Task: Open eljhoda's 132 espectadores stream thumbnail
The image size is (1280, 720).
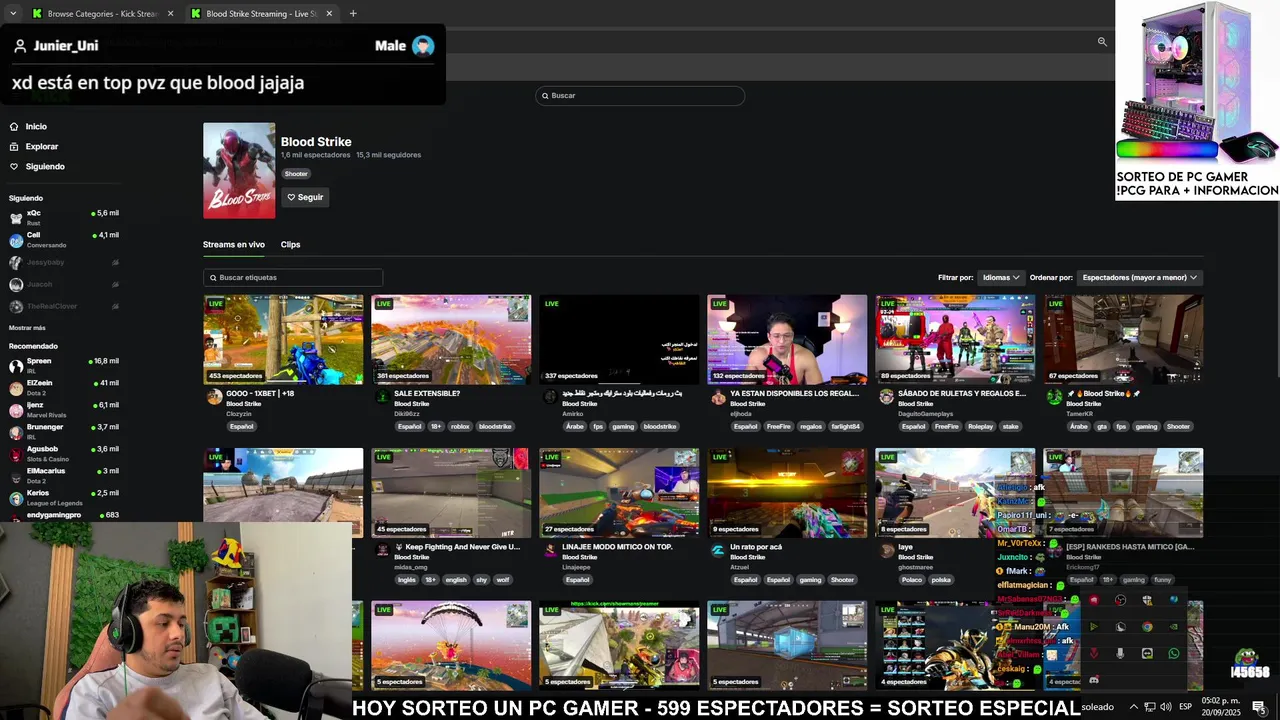Action: tap(787, 339)
